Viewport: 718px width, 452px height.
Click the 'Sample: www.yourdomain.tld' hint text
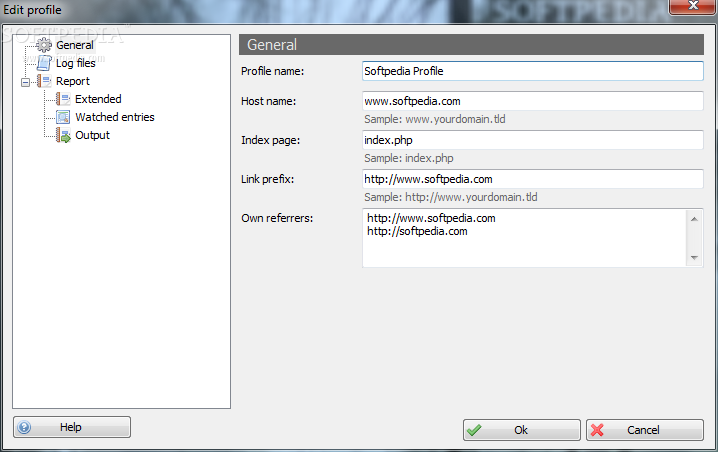coord(435,120)
